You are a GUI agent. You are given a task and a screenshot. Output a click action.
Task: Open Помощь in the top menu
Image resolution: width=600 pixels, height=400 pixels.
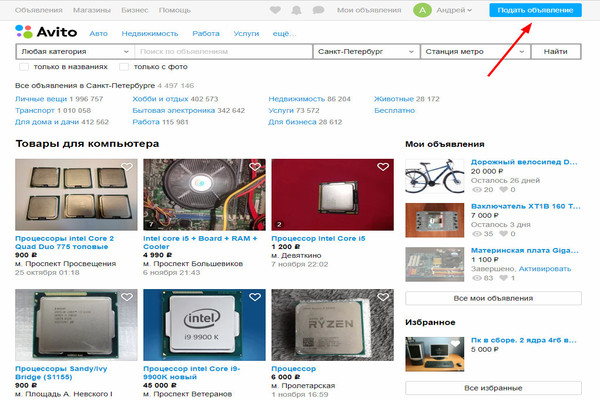coord(174,10)
